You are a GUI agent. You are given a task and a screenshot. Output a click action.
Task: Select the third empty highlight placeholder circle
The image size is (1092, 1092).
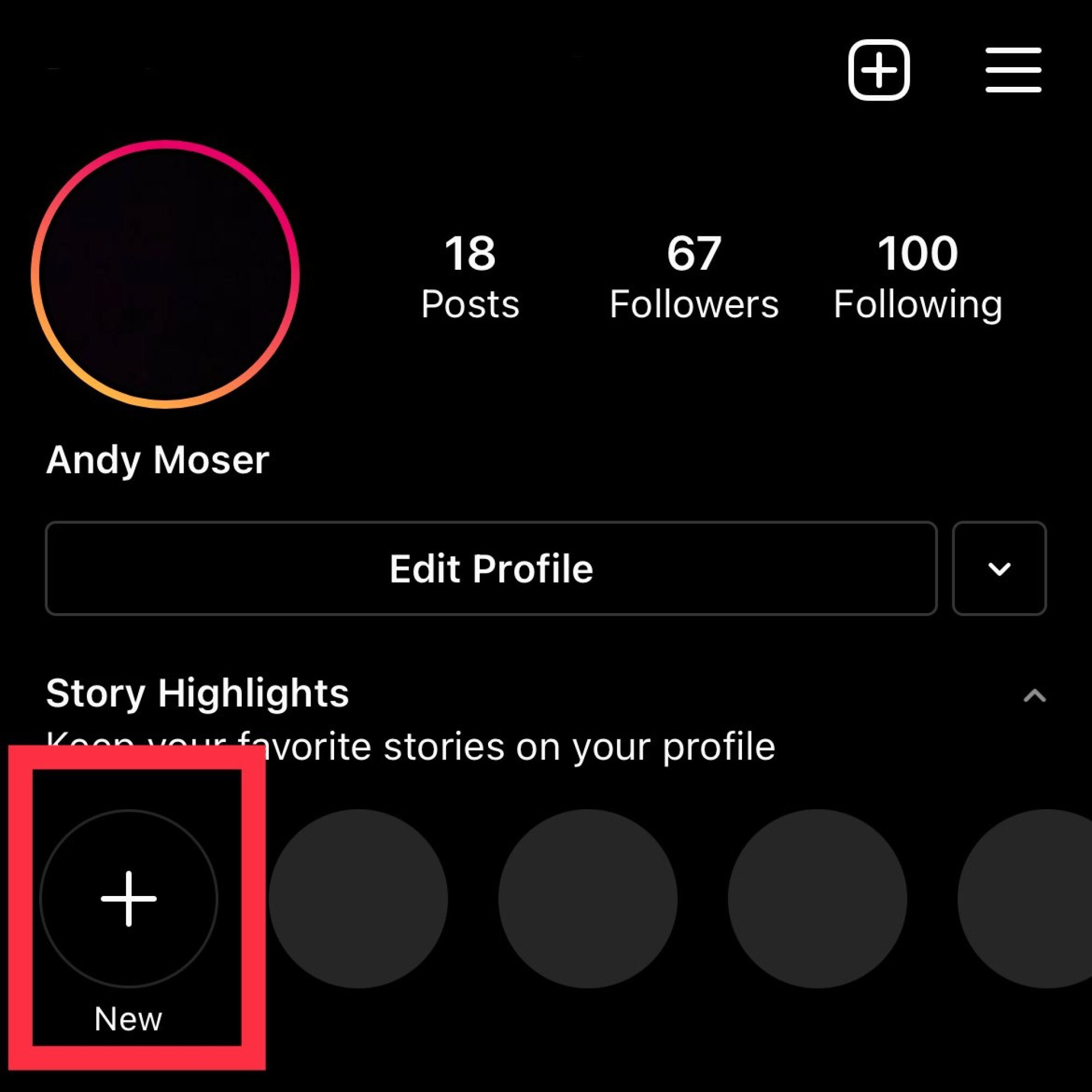tap(817, 899)
